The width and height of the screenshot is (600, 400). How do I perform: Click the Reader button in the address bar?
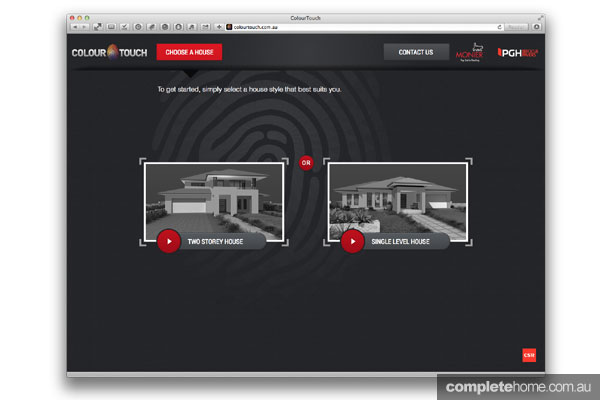coord(516,27)
